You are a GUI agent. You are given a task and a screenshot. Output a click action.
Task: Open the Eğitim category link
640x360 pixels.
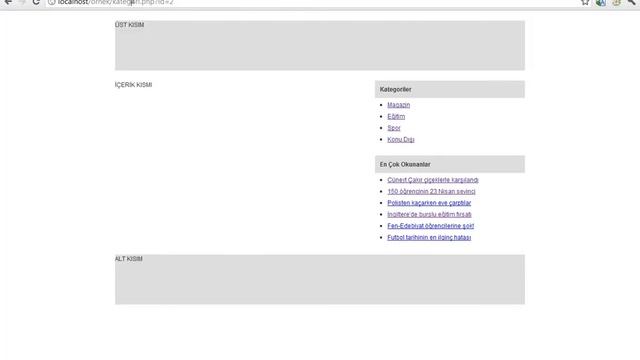396,116
